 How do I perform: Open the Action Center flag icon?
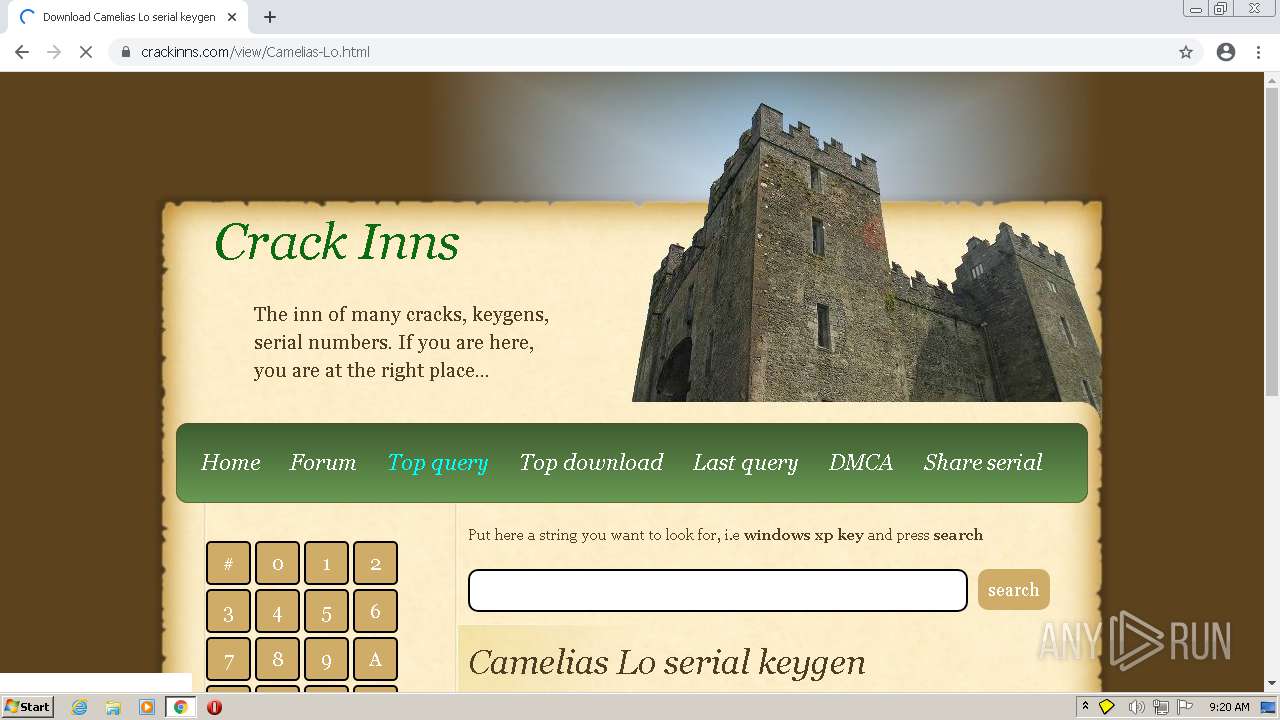[1185, 707]
